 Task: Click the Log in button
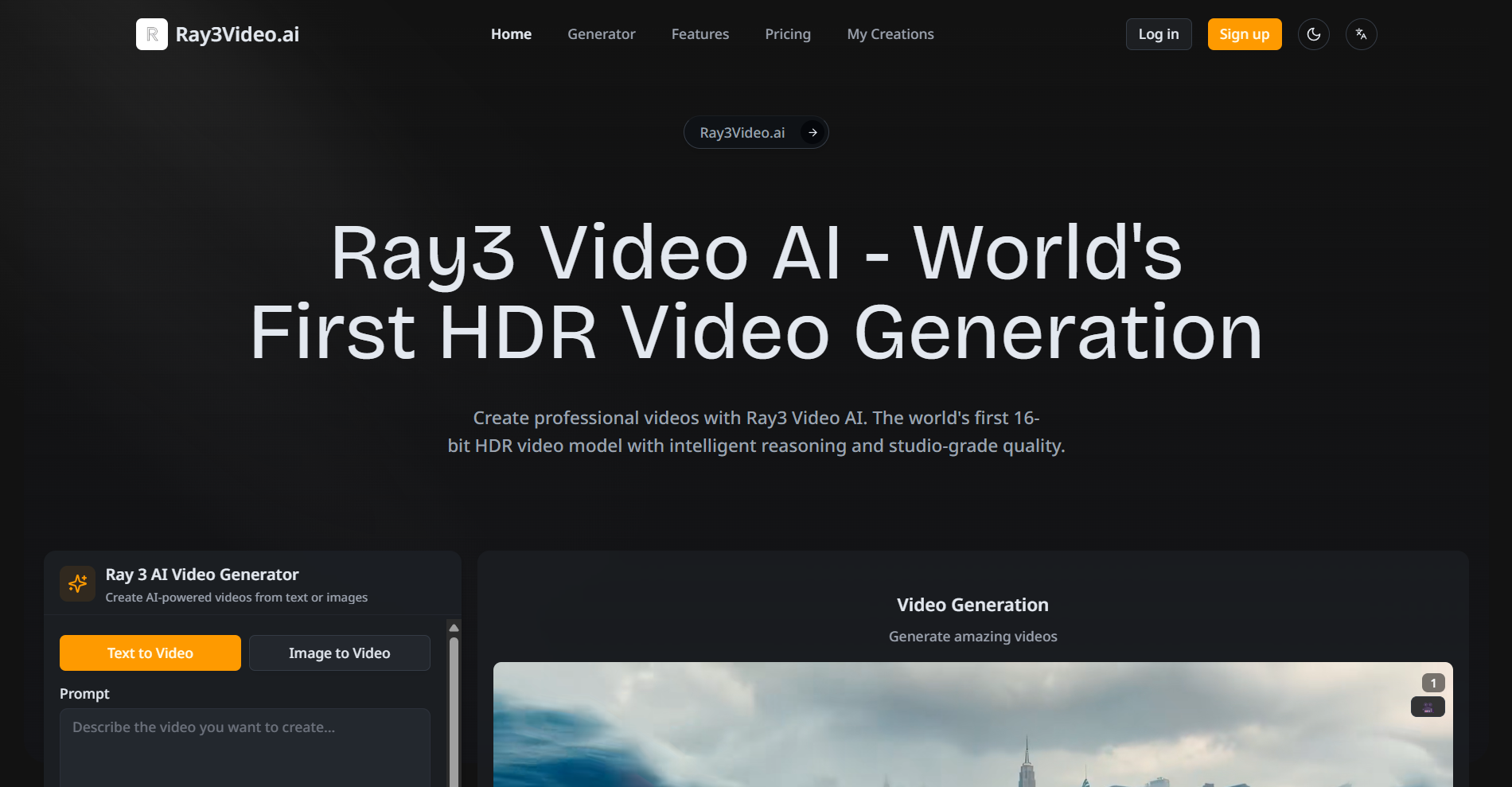[x=1158, y=34]
